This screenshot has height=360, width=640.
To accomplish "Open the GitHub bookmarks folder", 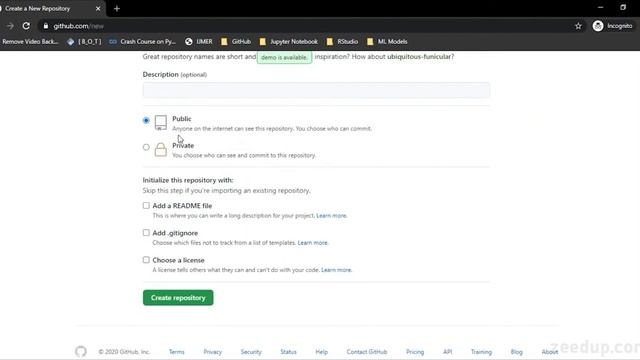I will [x=236, y=42].
